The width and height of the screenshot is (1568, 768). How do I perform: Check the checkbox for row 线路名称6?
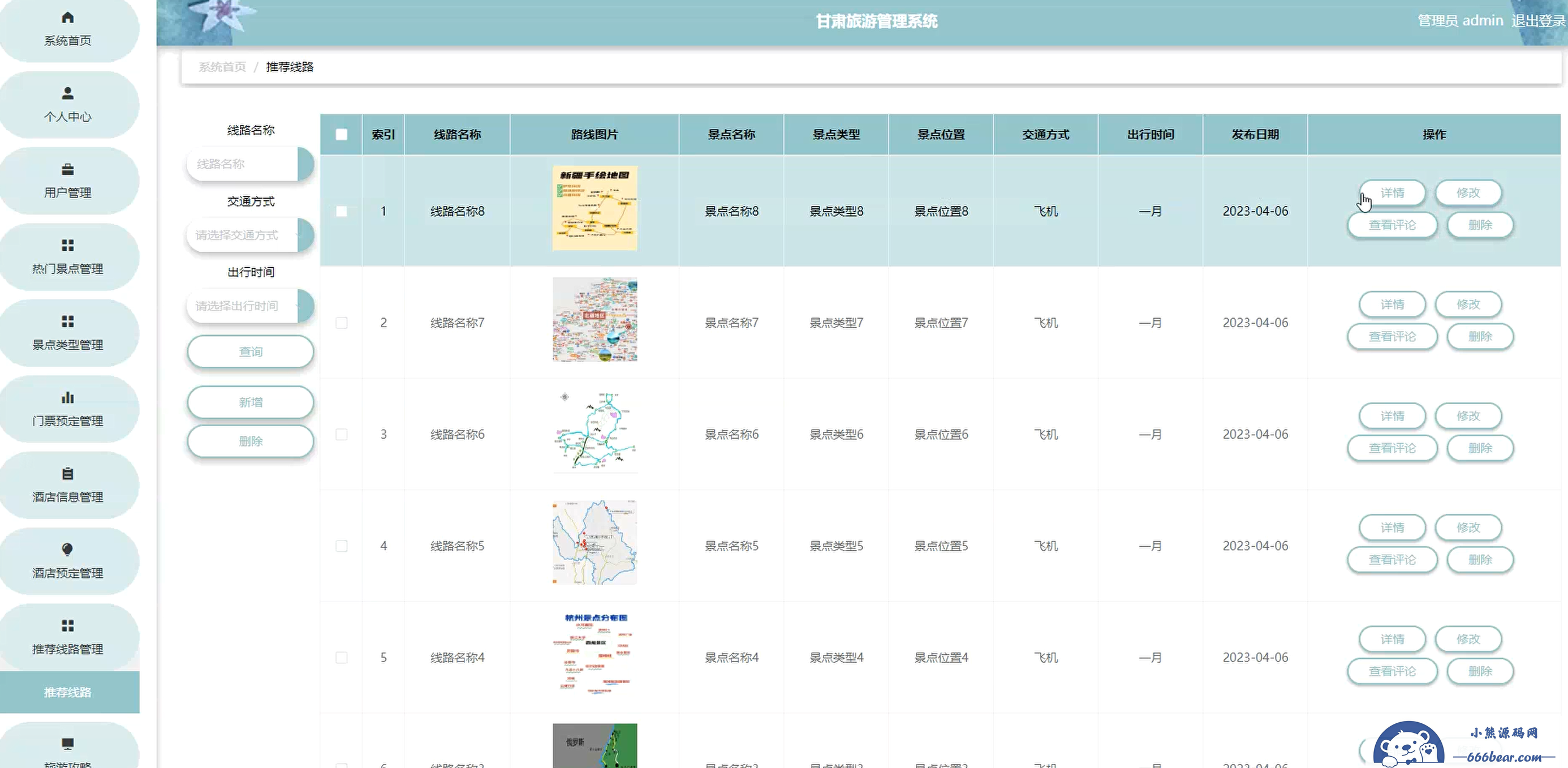pos(342,434)
